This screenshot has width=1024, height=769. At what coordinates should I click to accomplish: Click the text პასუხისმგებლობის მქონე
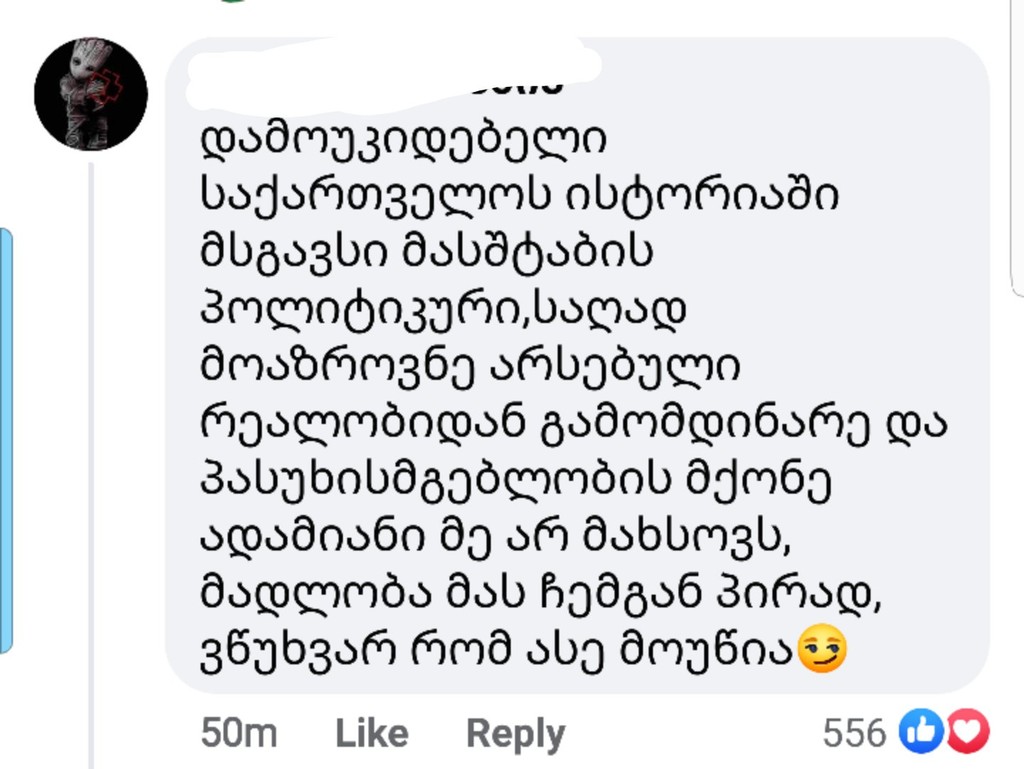point(516,481)
